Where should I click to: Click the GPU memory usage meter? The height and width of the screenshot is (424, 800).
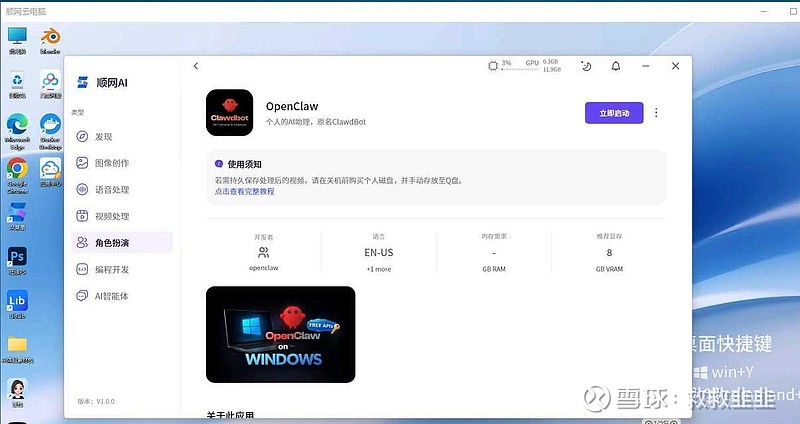(543, 65)
